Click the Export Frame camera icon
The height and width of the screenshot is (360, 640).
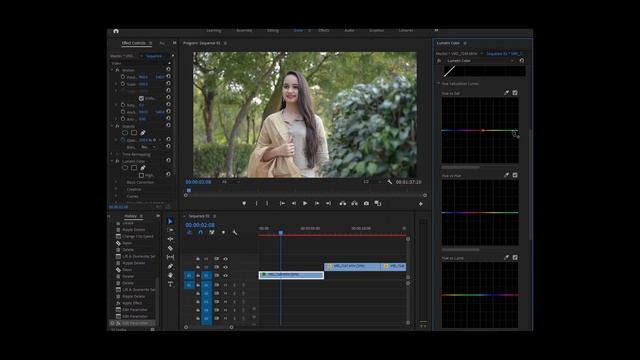[x=366, y=203]
